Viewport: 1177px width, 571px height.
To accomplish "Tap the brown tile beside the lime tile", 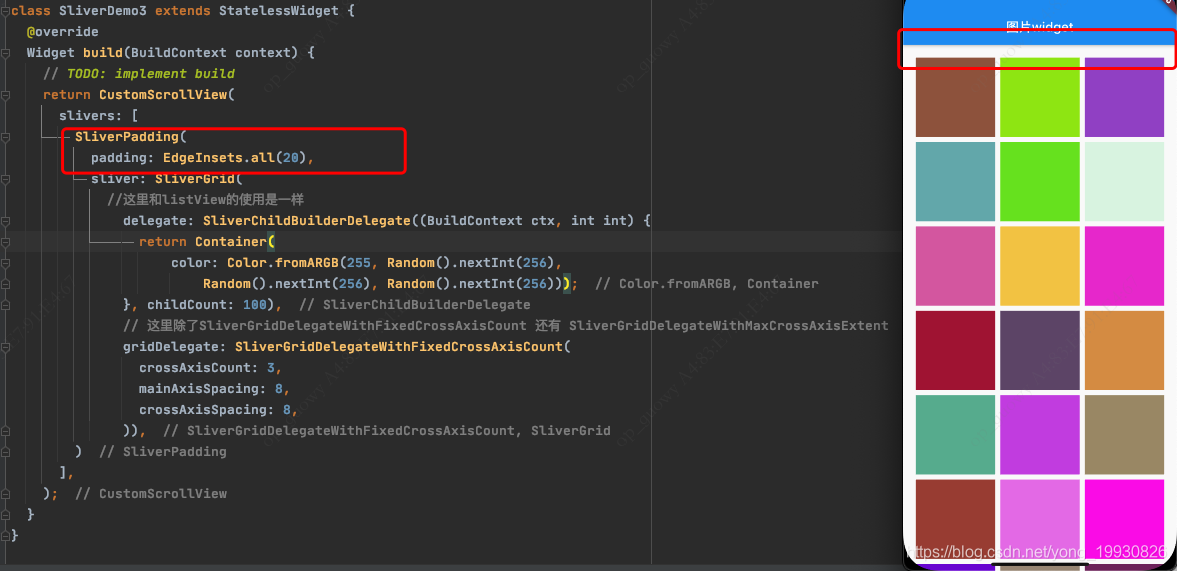I will point(955,97).
